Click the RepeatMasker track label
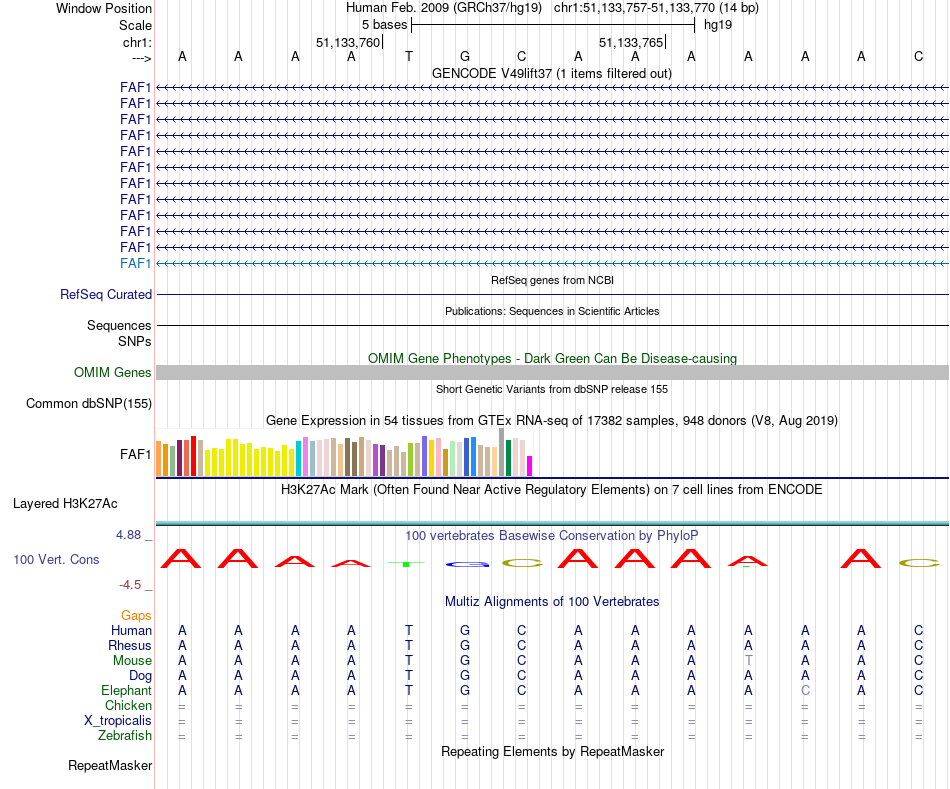Screen dimensions: 950x789 [x=110, y=766]
